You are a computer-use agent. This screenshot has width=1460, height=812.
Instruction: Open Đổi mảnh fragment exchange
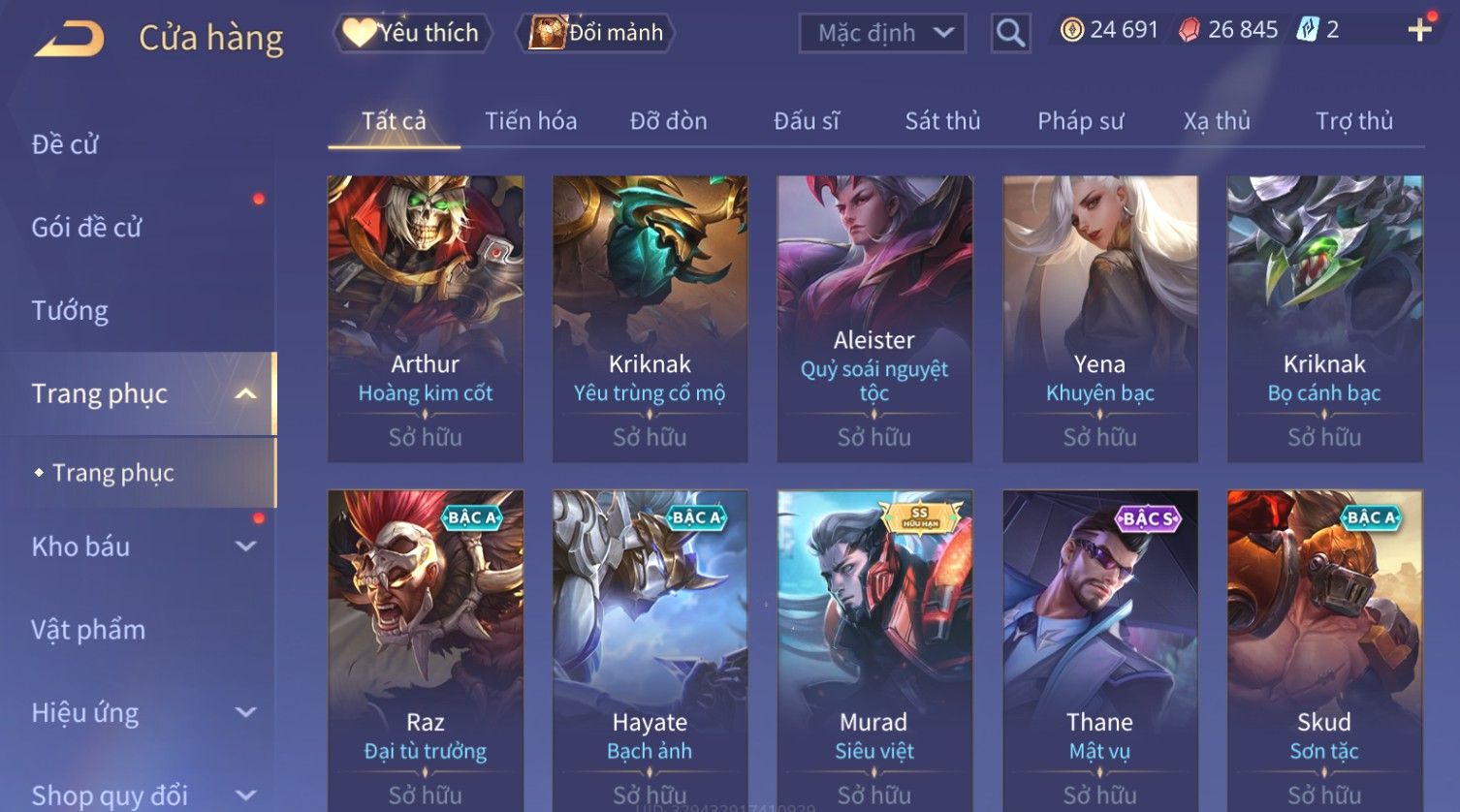[596, 33]
